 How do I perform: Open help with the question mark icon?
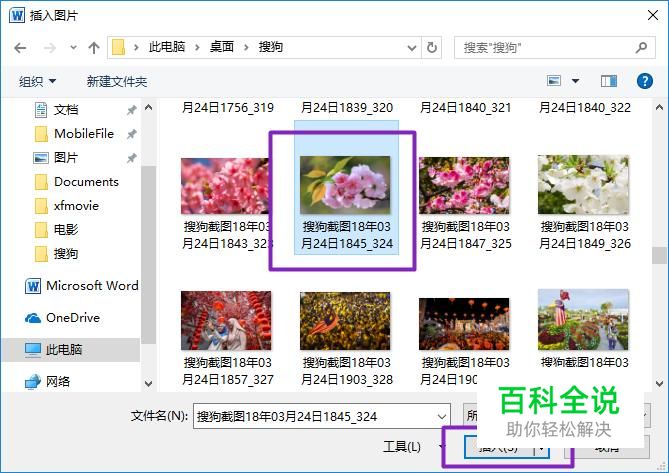645,81
